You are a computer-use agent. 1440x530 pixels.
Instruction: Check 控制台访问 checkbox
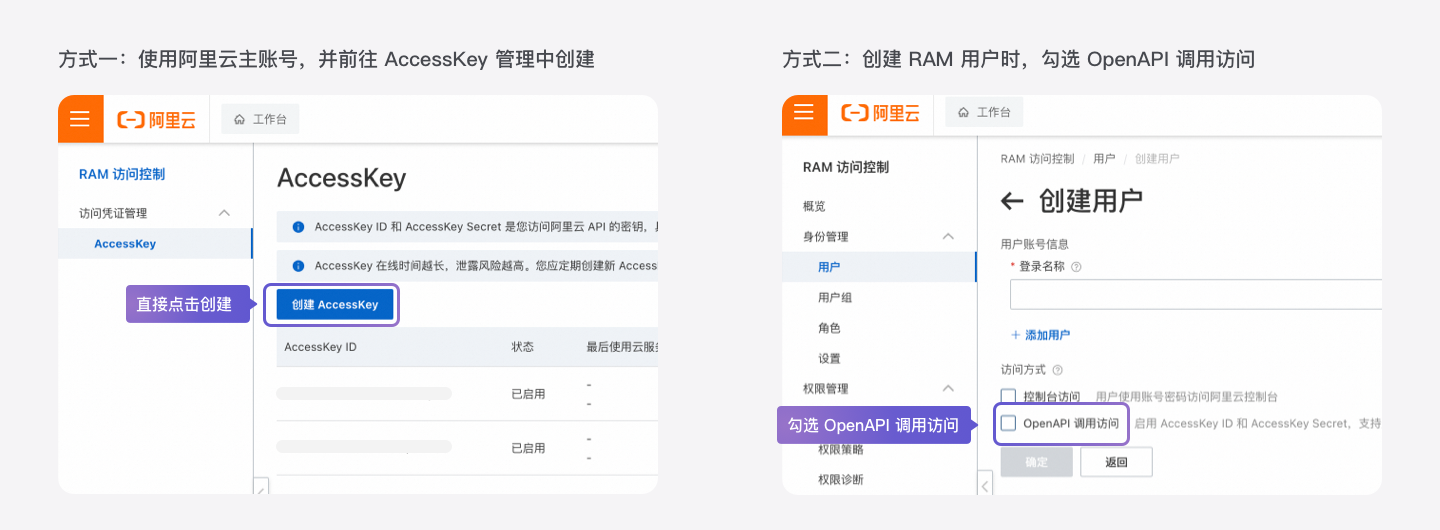tap(1008, 397)
